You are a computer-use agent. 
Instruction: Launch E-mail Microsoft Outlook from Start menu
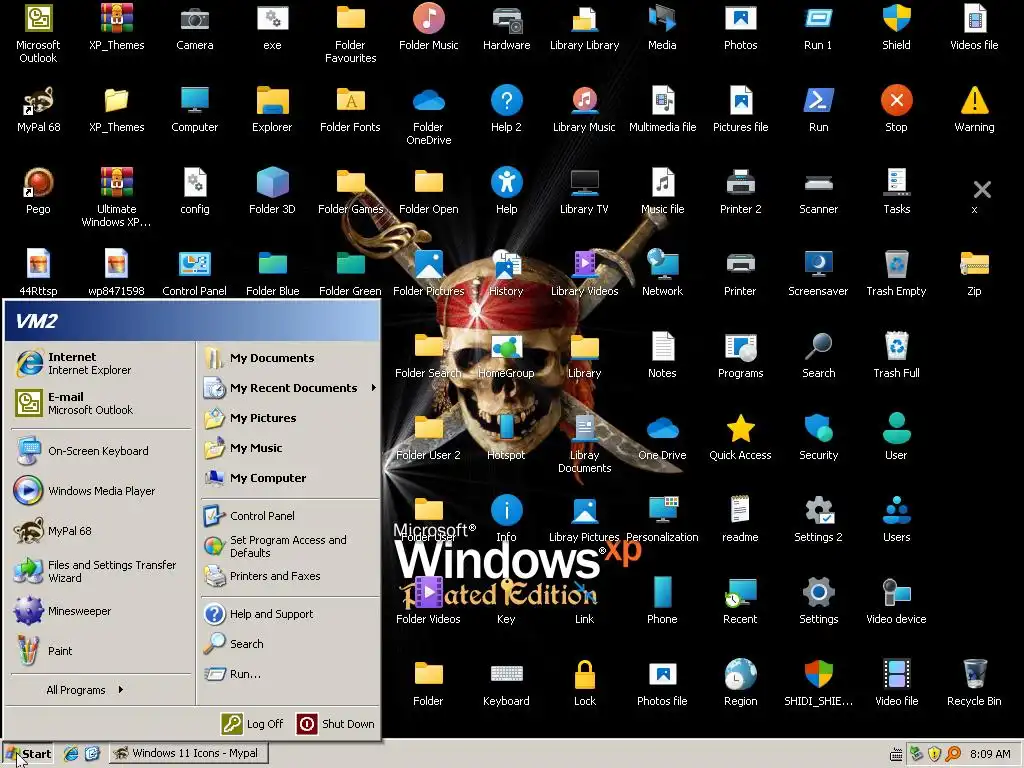point(101,403)
